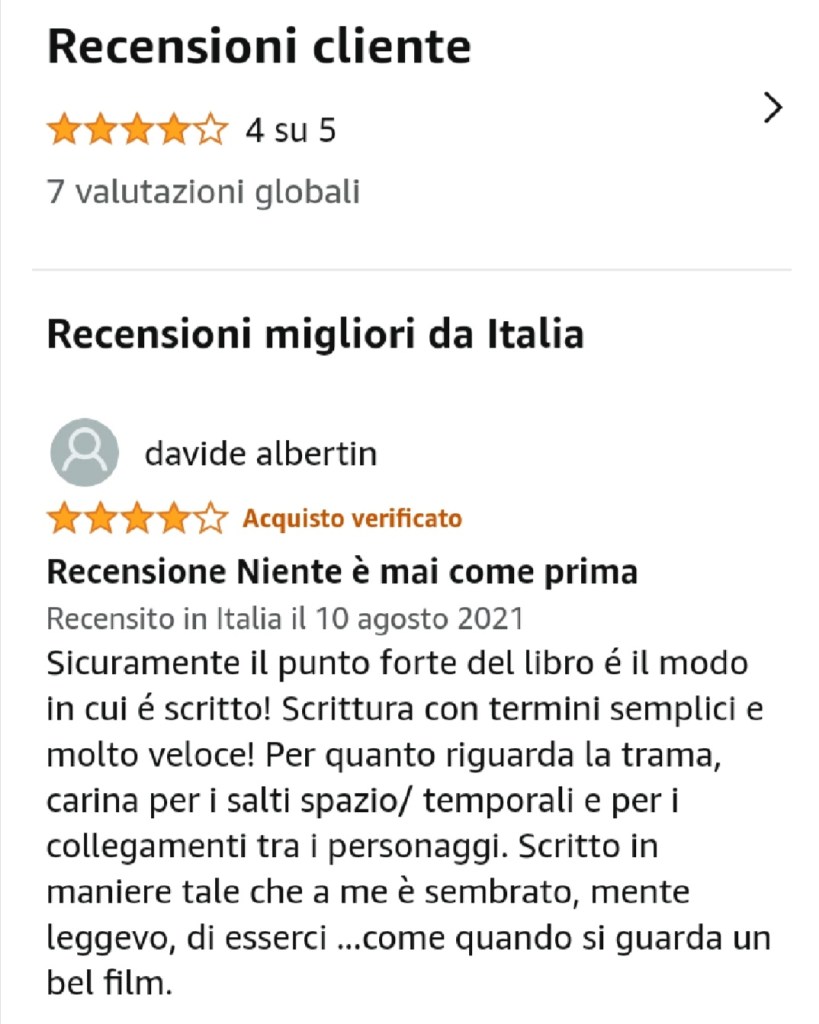The width and height of the screenshot is (819, 1024).
Task: Click the review text starting with "Sicuramente il punto forte"
Action: coord(408,823)
